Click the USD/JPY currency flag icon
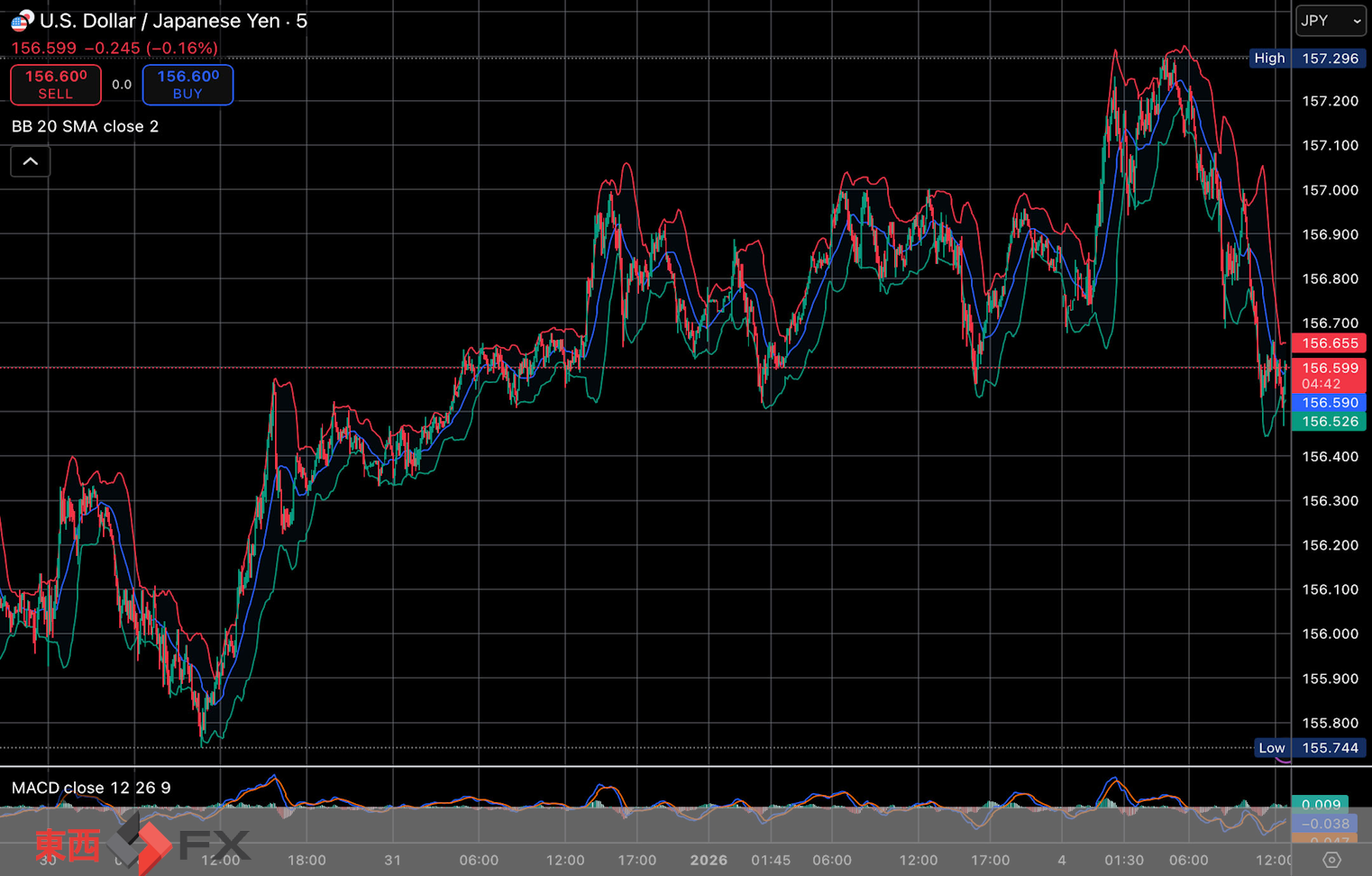1372x876 pixels. (22, 20)
